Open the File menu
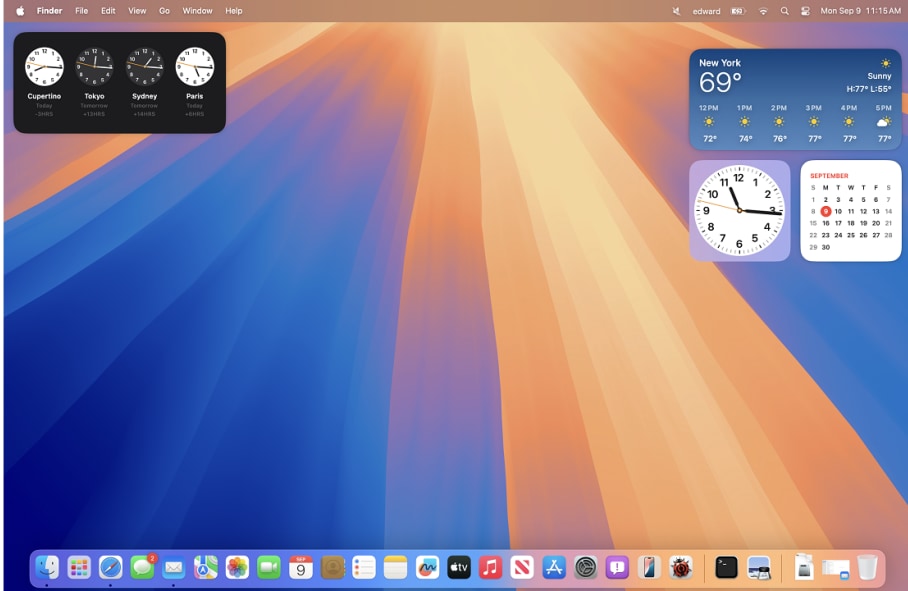The image size is (908, 591). coord(82,10)
